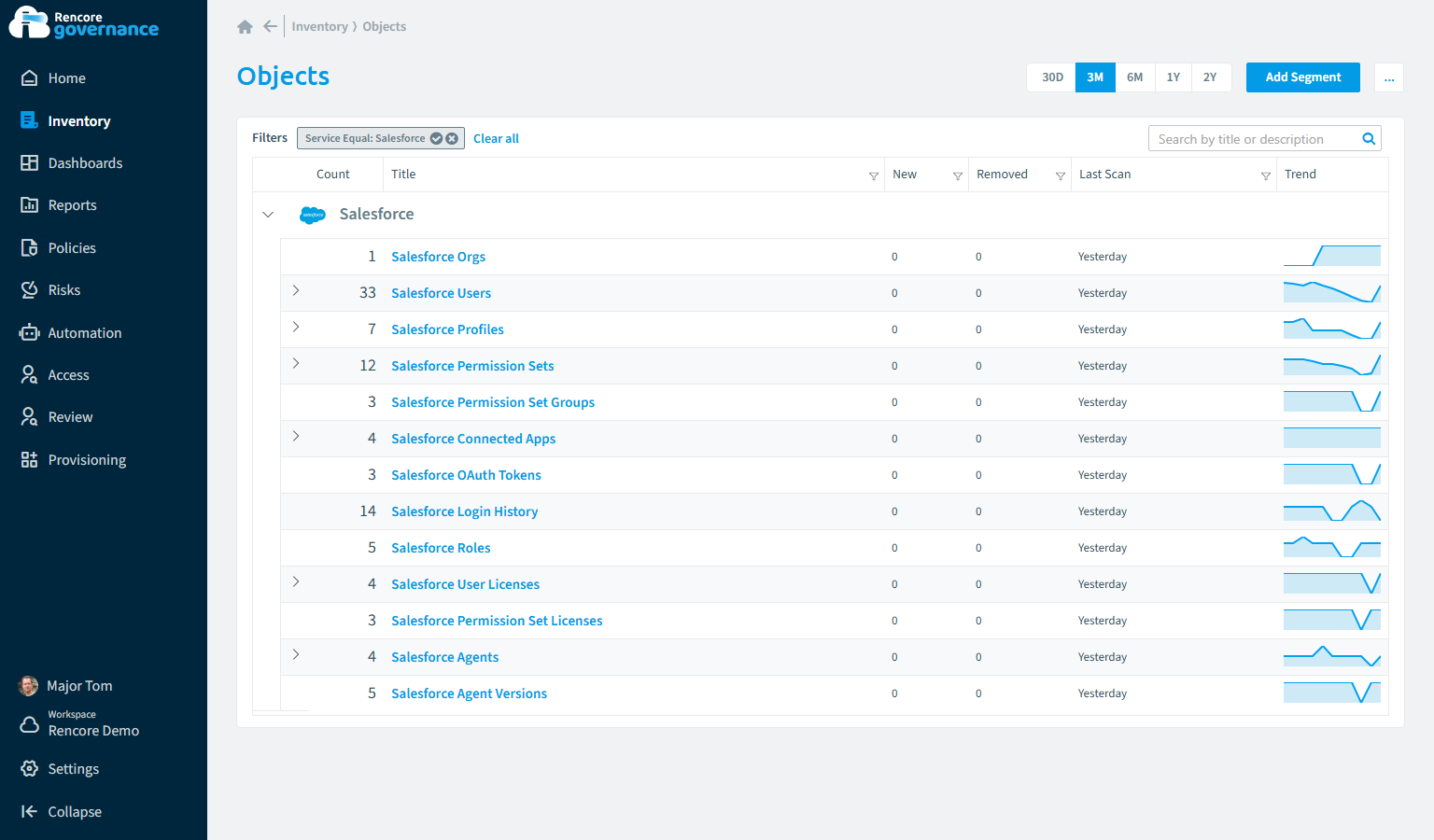Click the Salesforce Orgs trend chart
This screenshot has width=1434, height=840.
(x=1332, y=256)
